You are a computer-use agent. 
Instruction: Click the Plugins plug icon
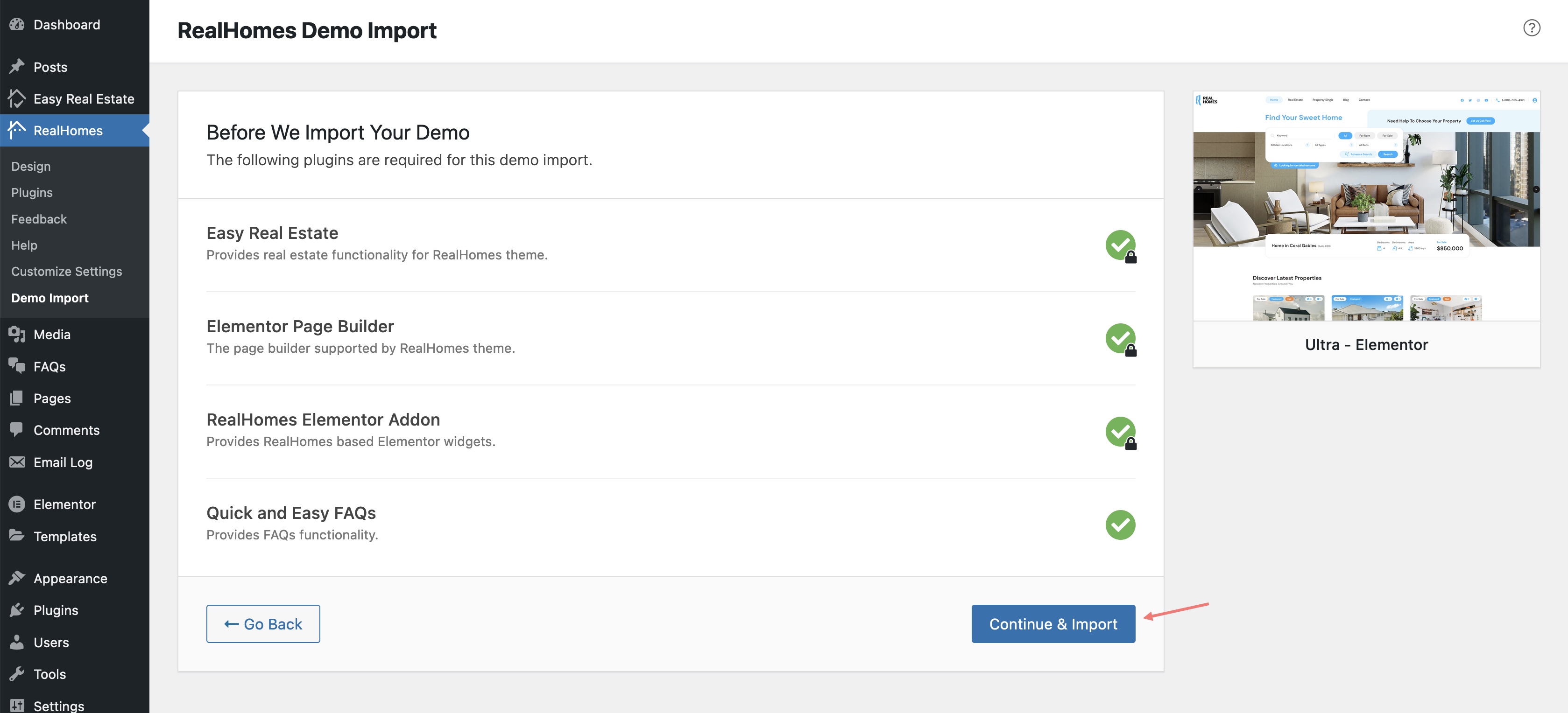(17, 609)
